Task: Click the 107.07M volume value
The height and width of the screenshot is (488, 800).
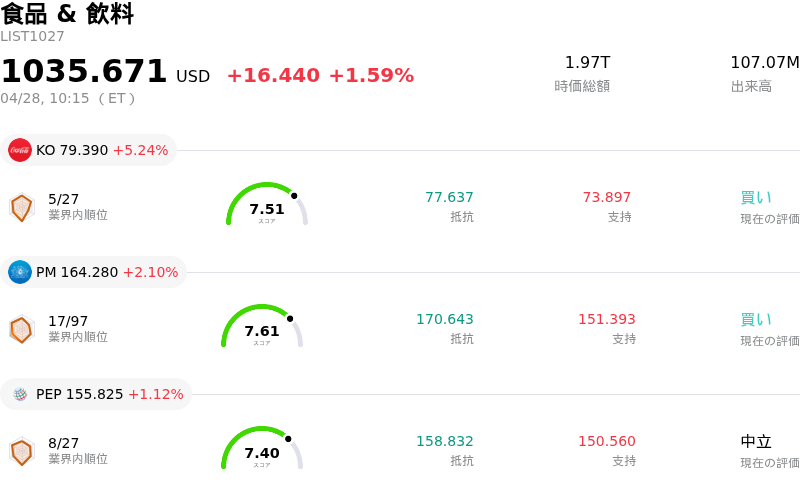Action: click(x=764, y=63)
